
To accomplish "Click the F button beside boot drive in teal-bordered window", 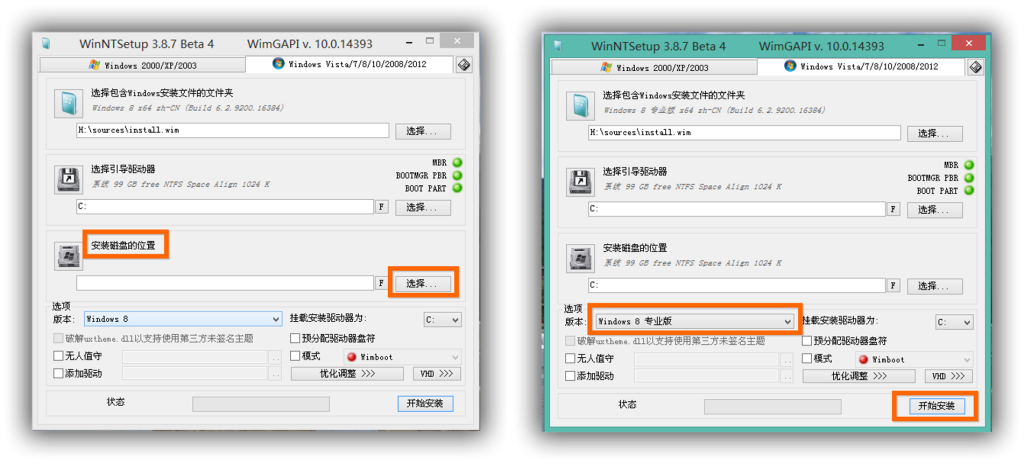I will pyautogui.click(x=894, y=210).
